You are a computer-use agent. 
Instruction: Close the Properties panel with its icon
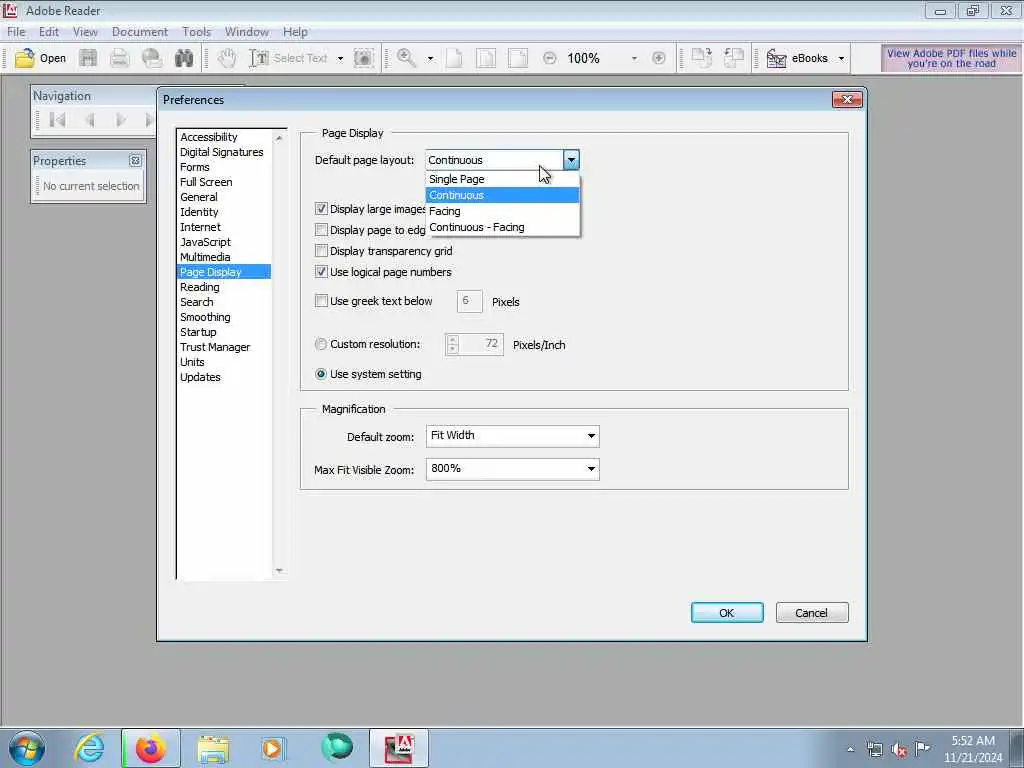click(135, 161)
